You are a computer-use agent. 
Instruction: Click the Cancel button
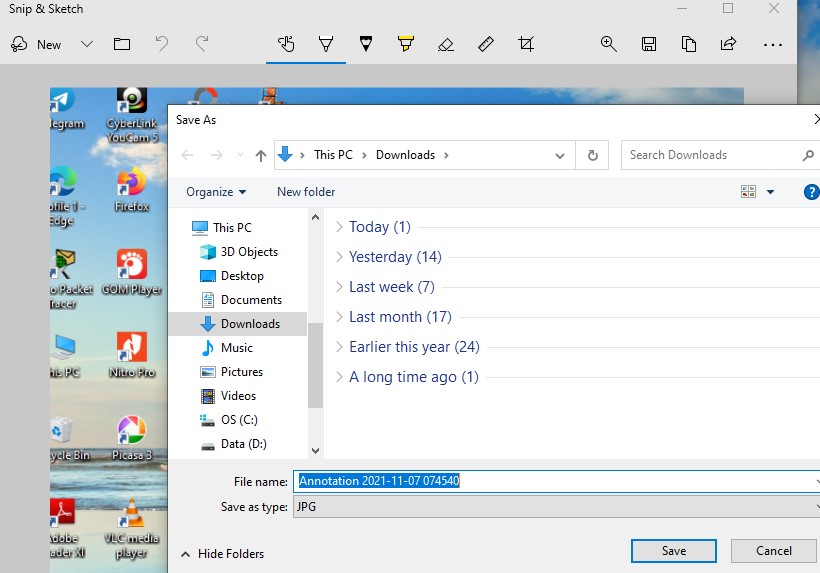pyautogui.click(x=773, y=551)
